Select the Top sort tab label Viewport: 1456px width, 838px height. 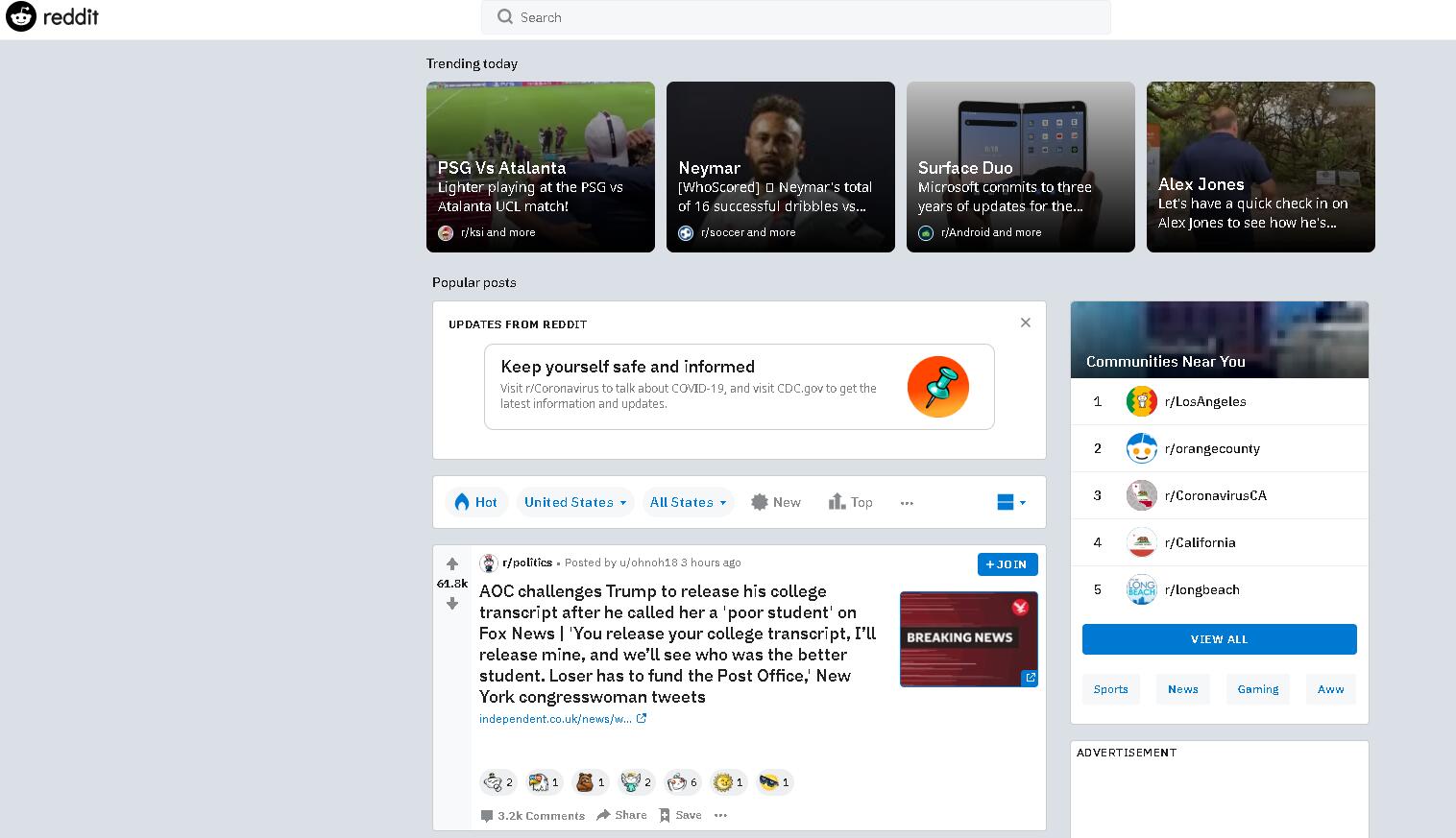(x=861, y=502)
